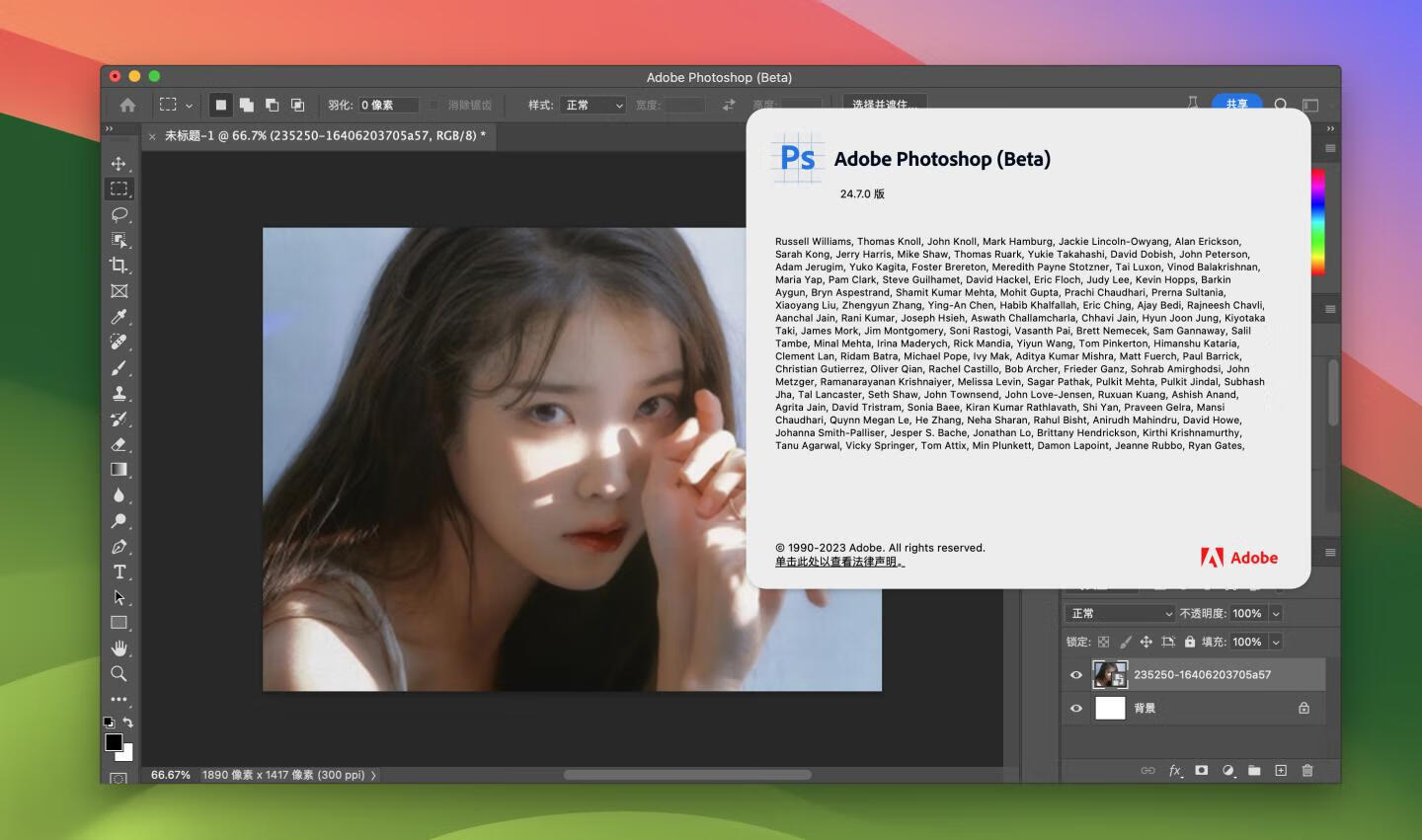
Task: Click the search magnifier in options bar
Action: 1281,105
